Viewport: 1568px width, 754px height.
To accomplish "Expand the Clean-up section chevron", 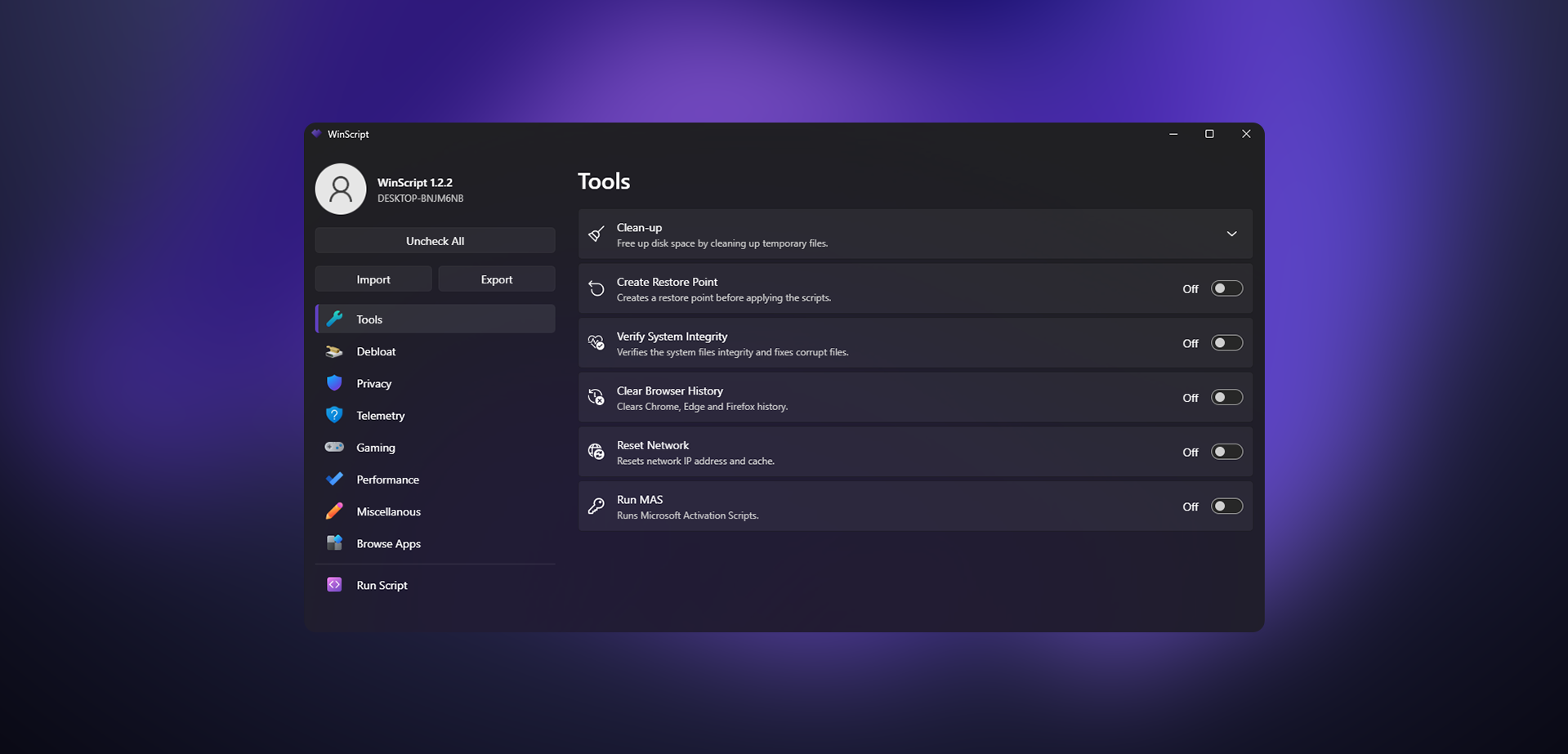I will click(1231, 234).
